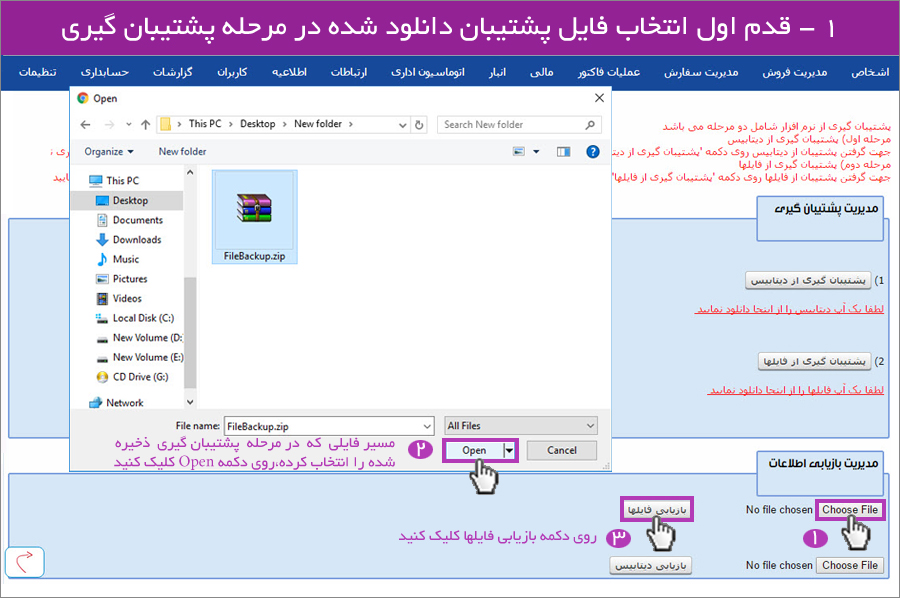900x598 pixels.
Task: Open the انبار menu
Action: (x=497, y=72)
